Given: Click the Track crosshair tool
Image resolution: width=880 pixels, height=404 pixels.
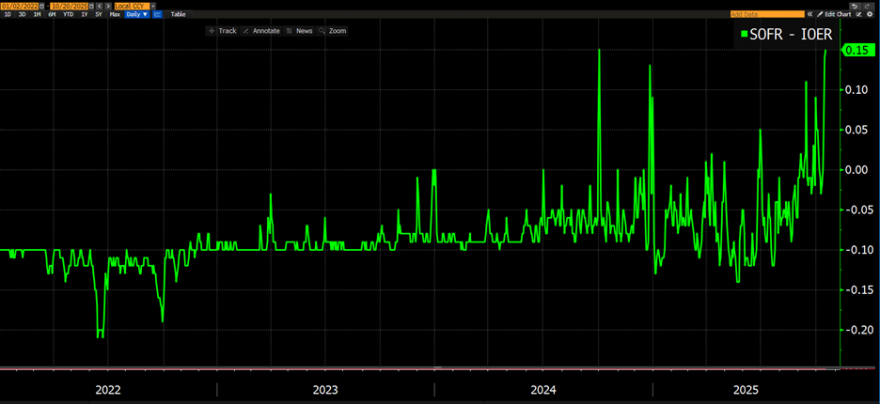Looking at the screenshot, I should [x=223, y=31].
